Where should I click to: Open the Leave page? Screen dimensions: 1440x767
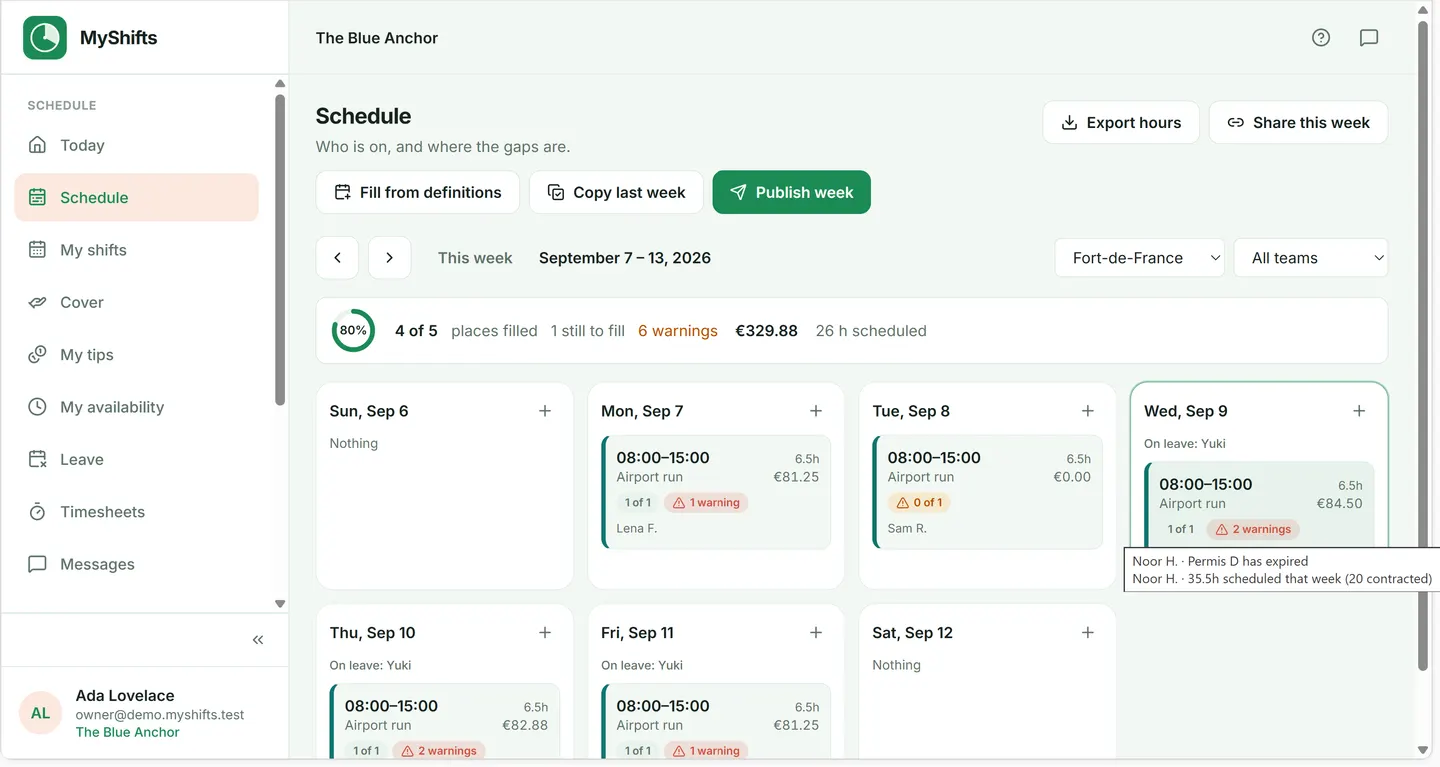[x=137, y=459]
